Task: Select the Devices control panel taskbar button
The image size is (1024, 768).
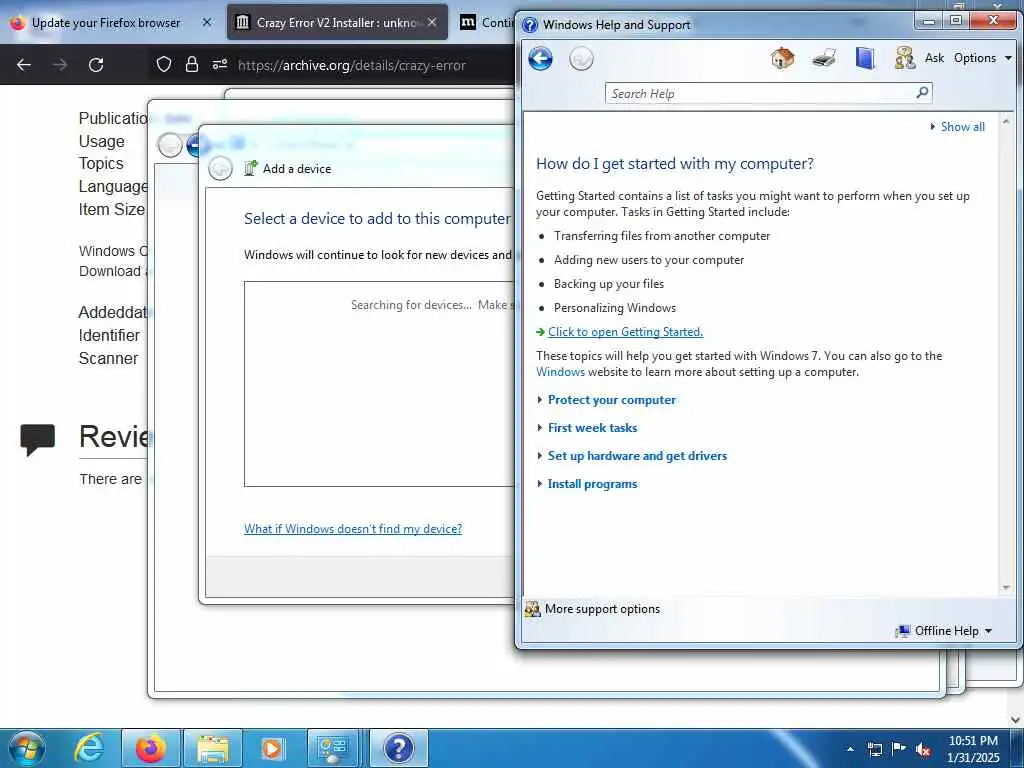Action: 334,748
